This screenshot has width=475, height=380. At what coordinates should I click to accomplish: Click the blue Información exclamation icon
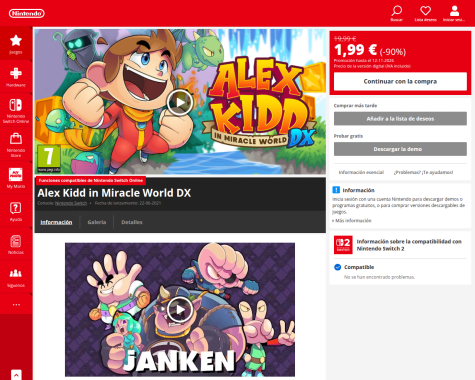click(x=336, y=190)
